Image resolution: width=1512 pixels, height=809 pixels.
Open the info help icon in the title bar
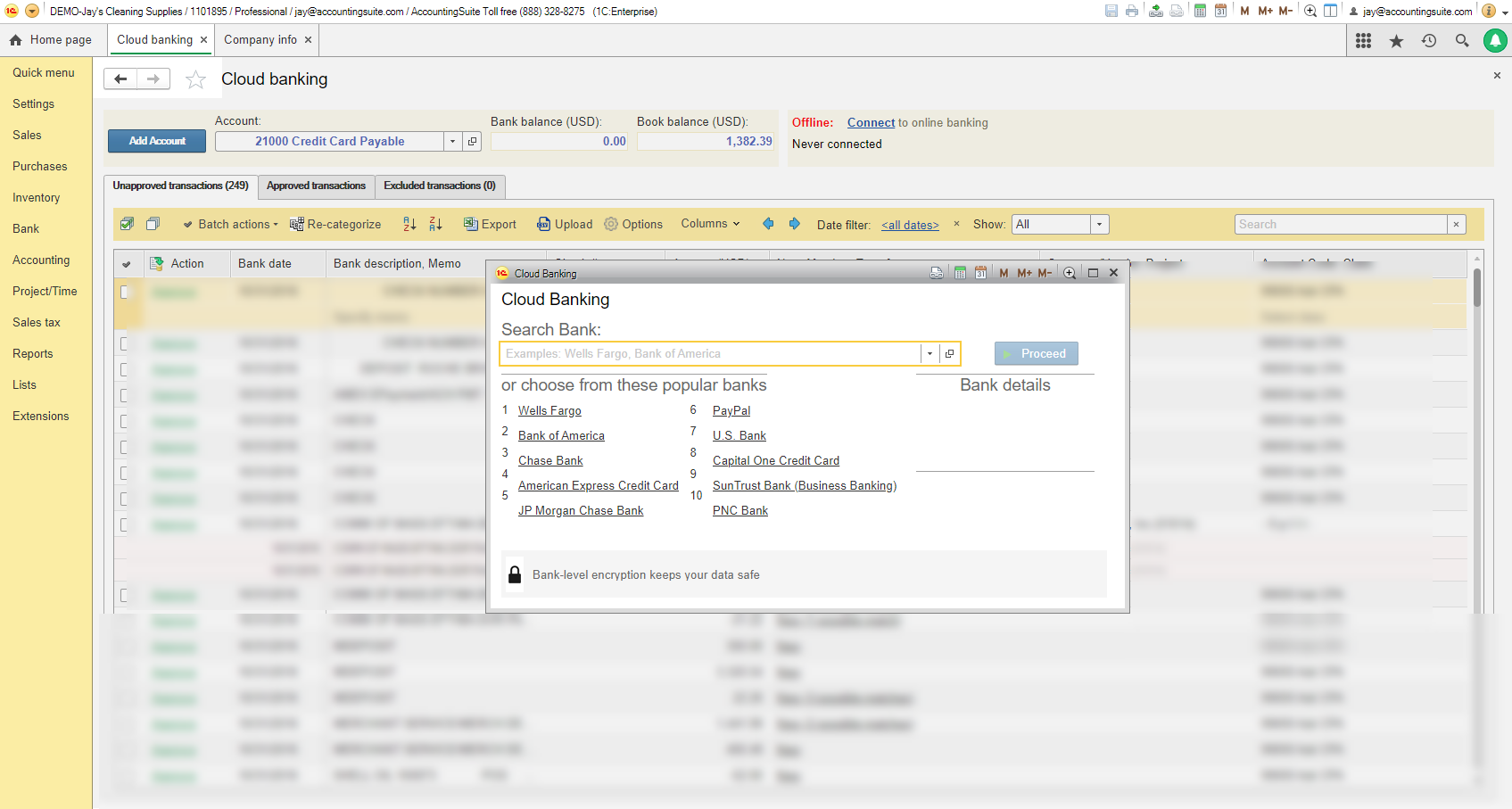click(1488, 11)
